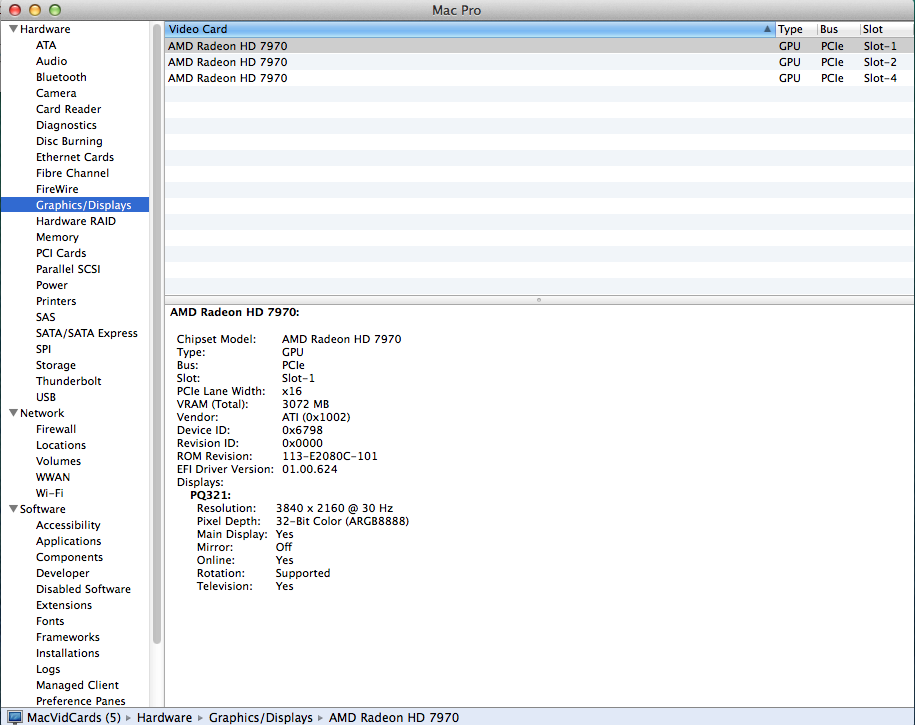915x725 pixels.
Task: Open Logs under Software
Action: [48, 669]
